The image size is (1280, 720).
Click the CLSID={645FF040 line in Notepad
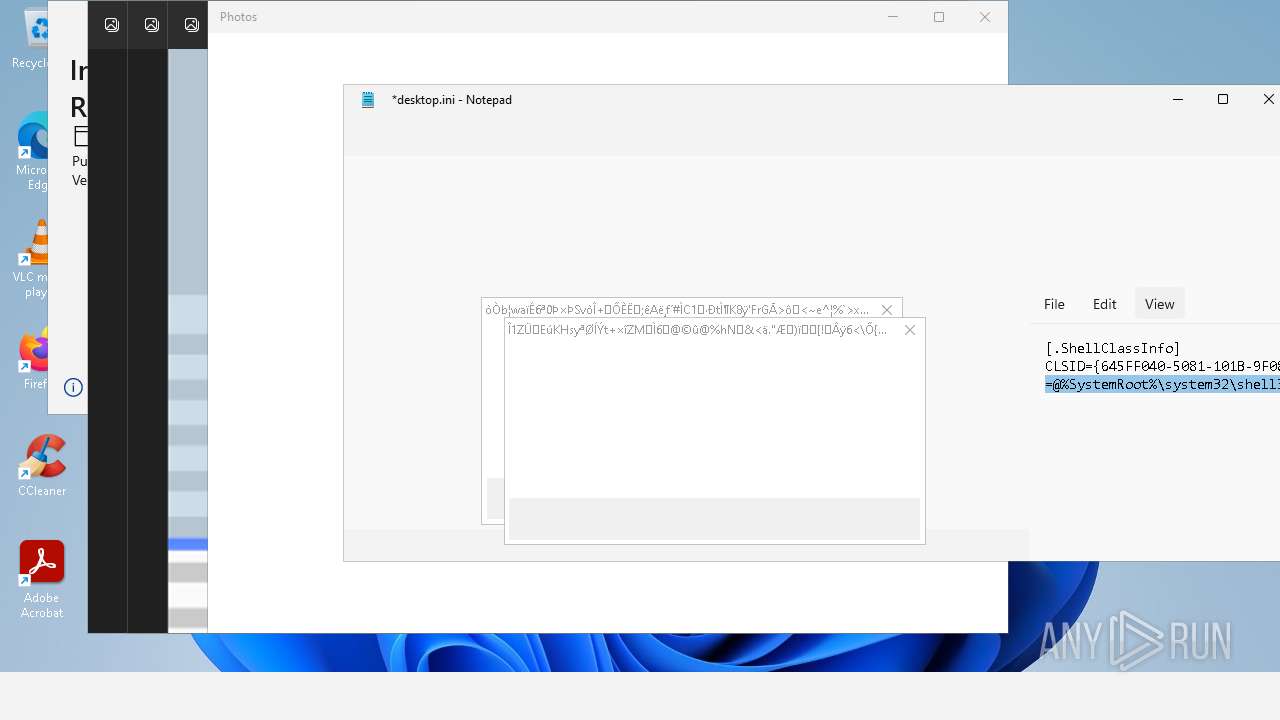tap(1162, 366)
